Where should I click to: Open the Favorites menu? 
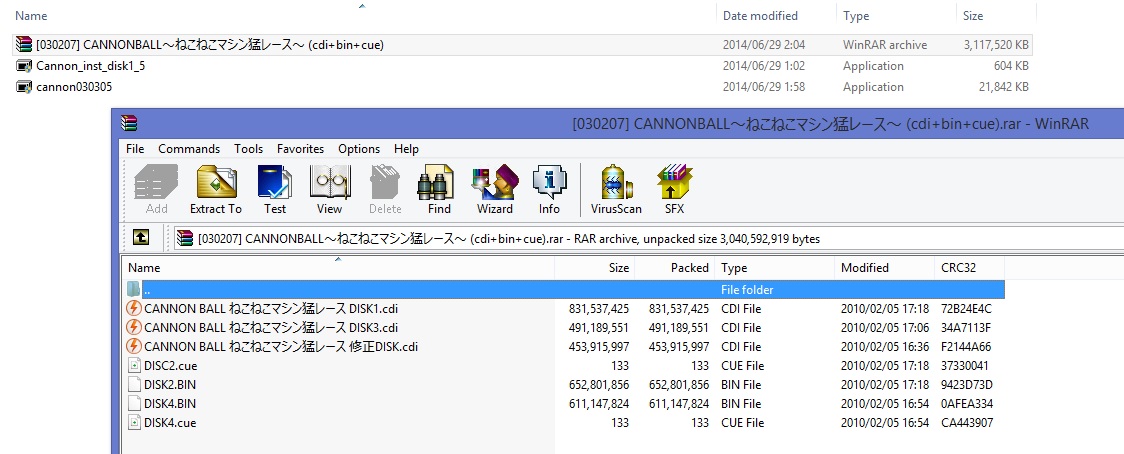point(300,148)
